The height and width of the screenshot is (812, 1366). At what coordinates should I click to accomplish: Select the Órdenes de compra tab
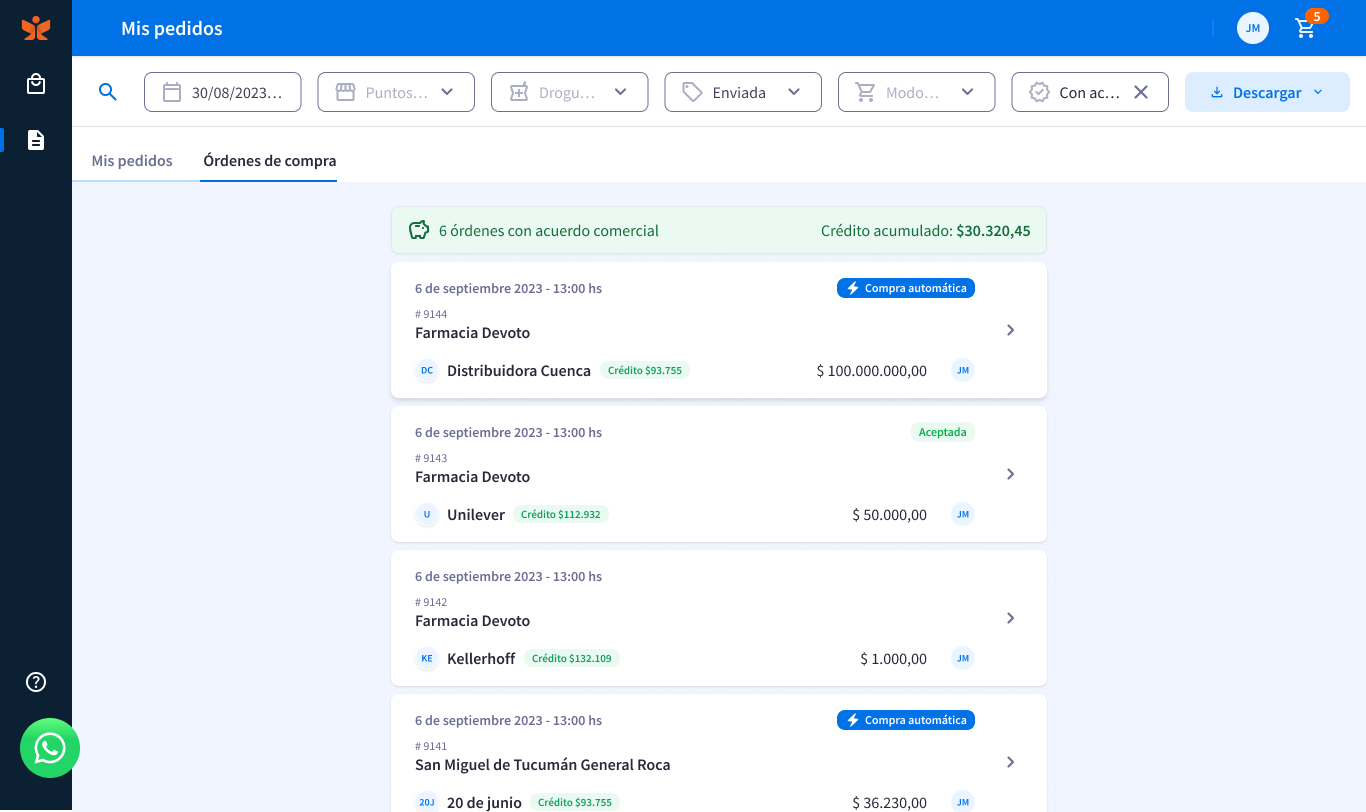coord(270,161)
